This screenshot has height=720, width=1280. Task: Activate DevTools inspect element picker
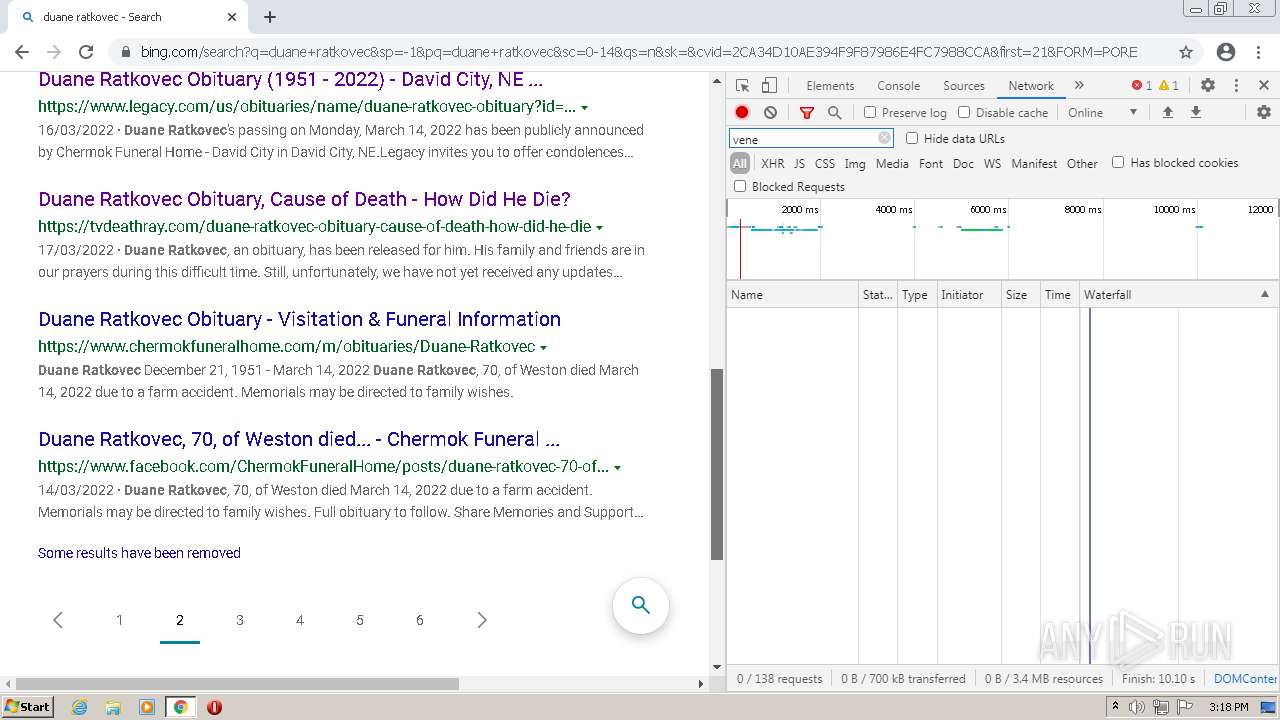[742, 85]
